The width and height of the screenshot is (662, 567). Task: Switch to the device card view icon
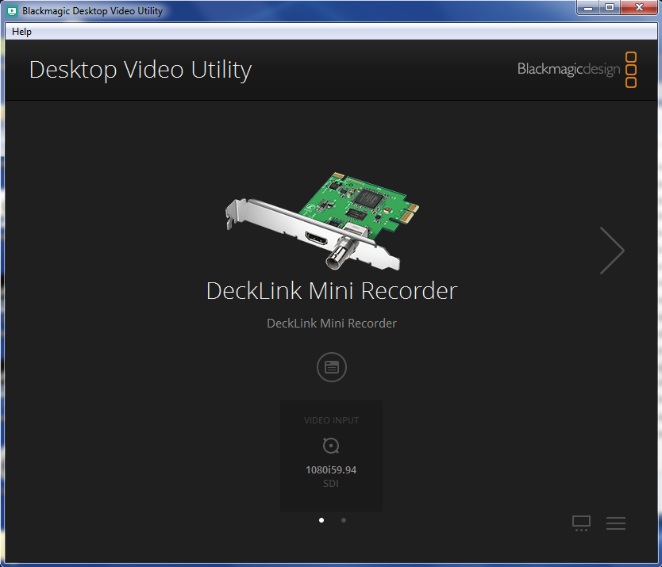[x=582, y=523]
